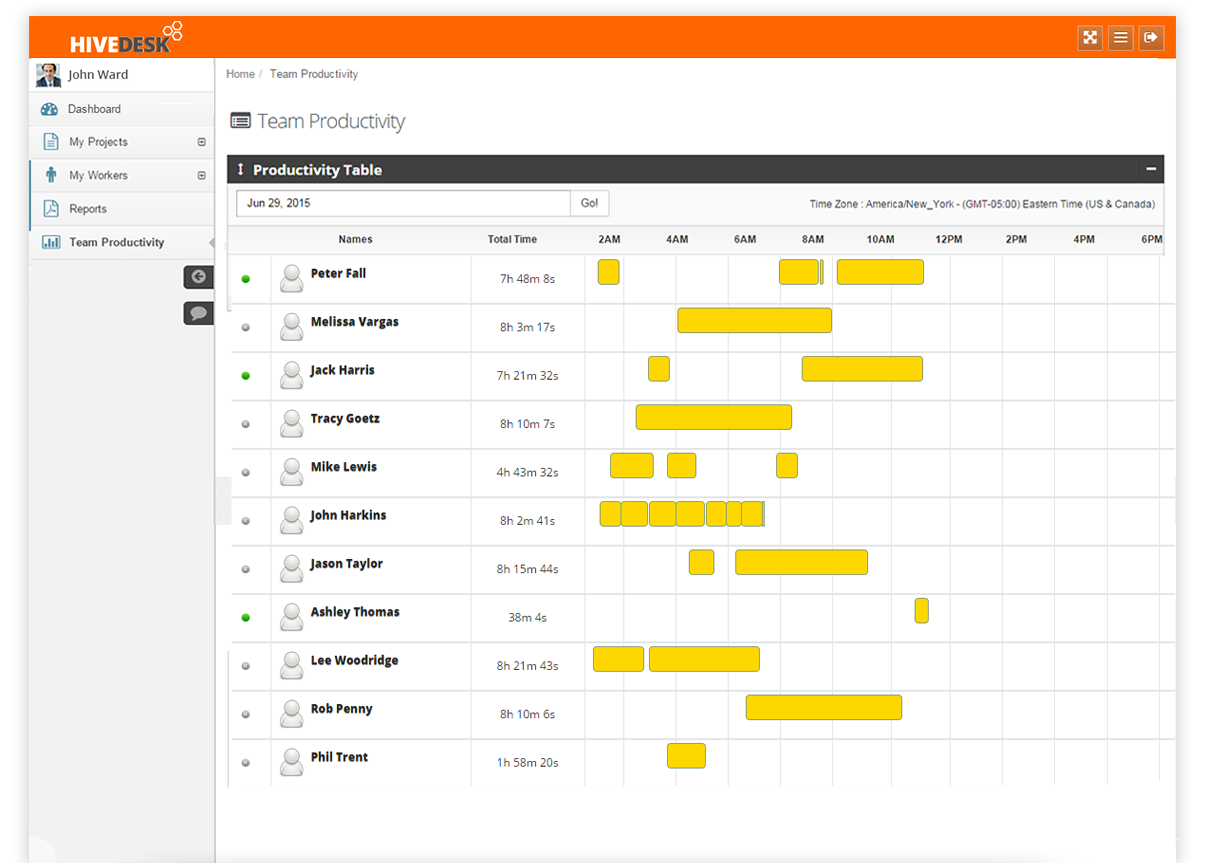Click Ashley Thomas's green status dot
1205x863 pixels.
[x=246, y=618]
